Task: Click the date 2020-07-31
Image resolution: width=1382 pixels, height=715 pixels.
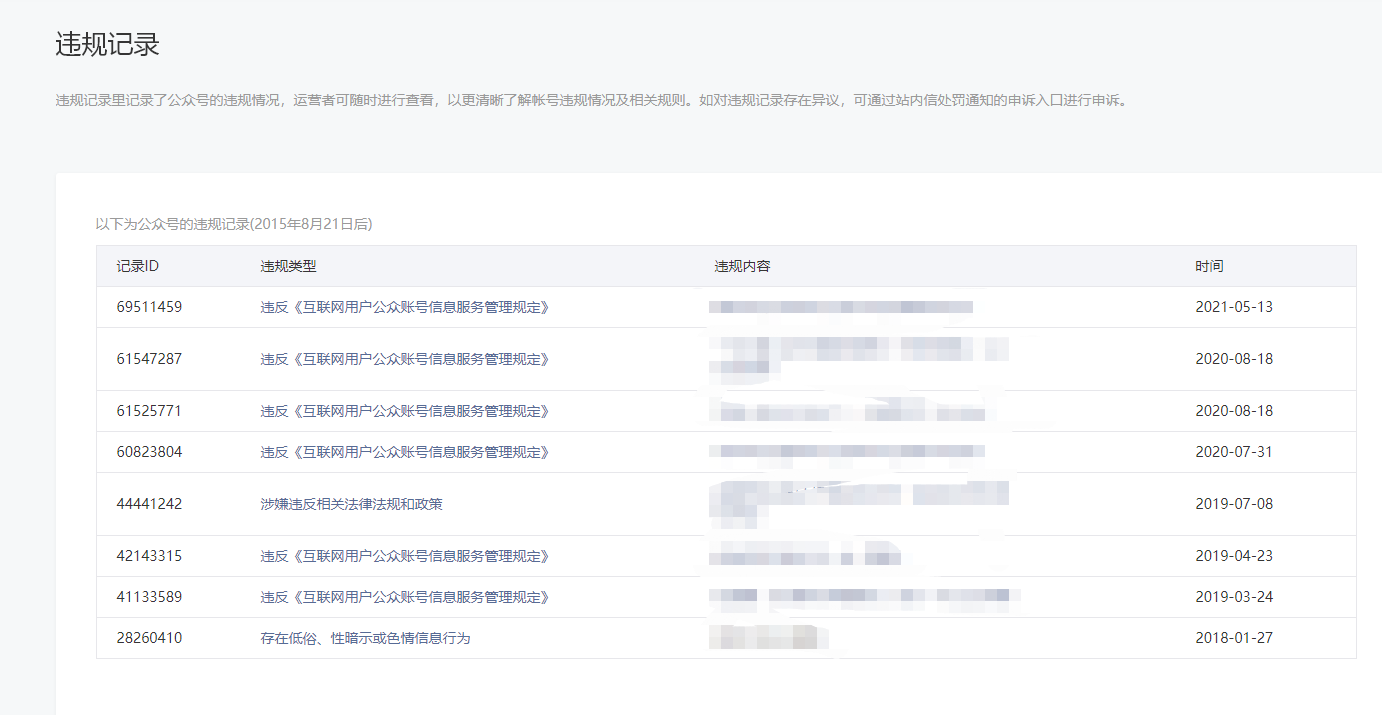Action: pos(1234,452)
